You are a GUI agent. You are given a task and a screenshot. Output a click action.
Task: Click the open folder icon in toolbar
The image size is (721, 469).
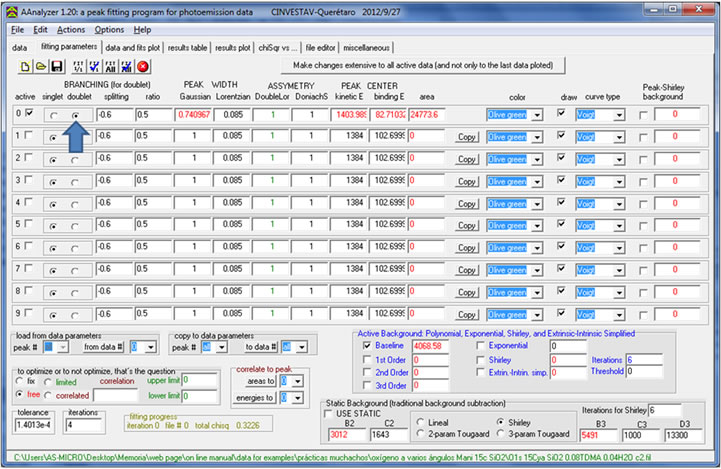click(42, 67)
